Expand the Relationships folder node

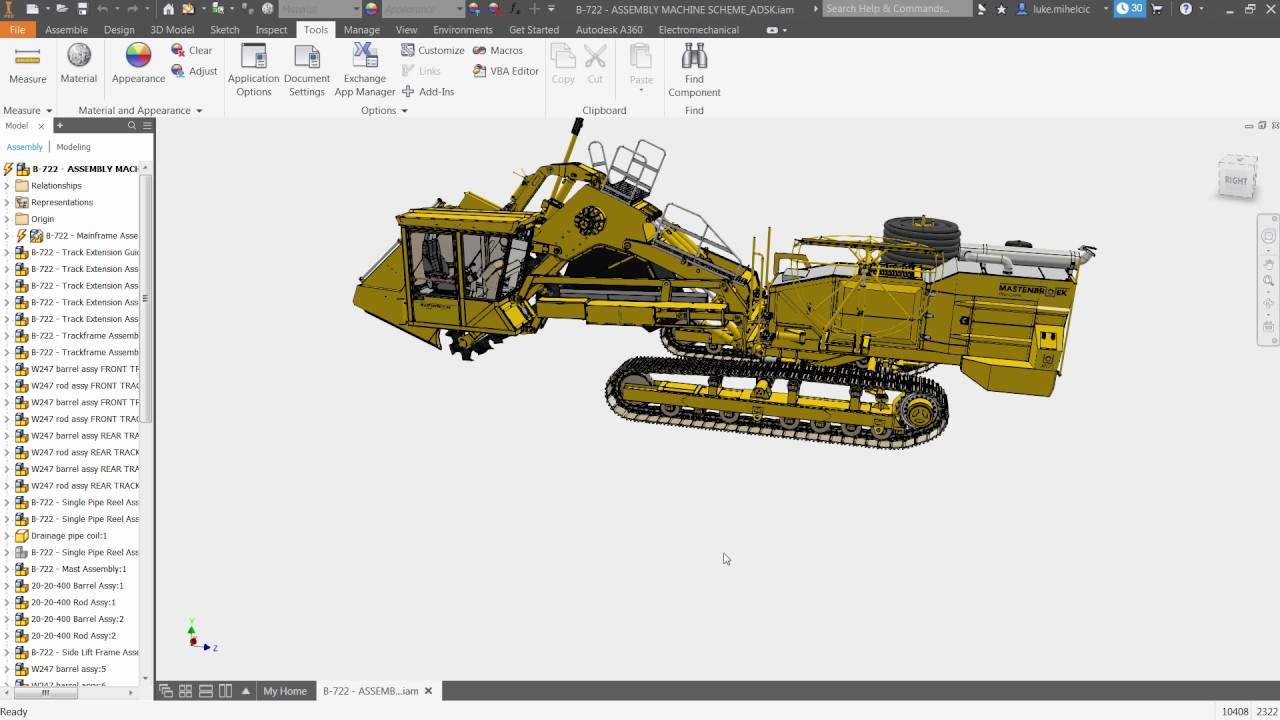tap(7, 186)
